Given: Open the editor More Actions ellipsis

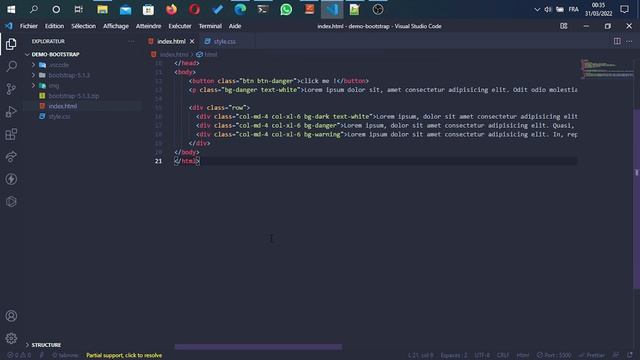Looking at the screenshot, I should tap(629, 41).
